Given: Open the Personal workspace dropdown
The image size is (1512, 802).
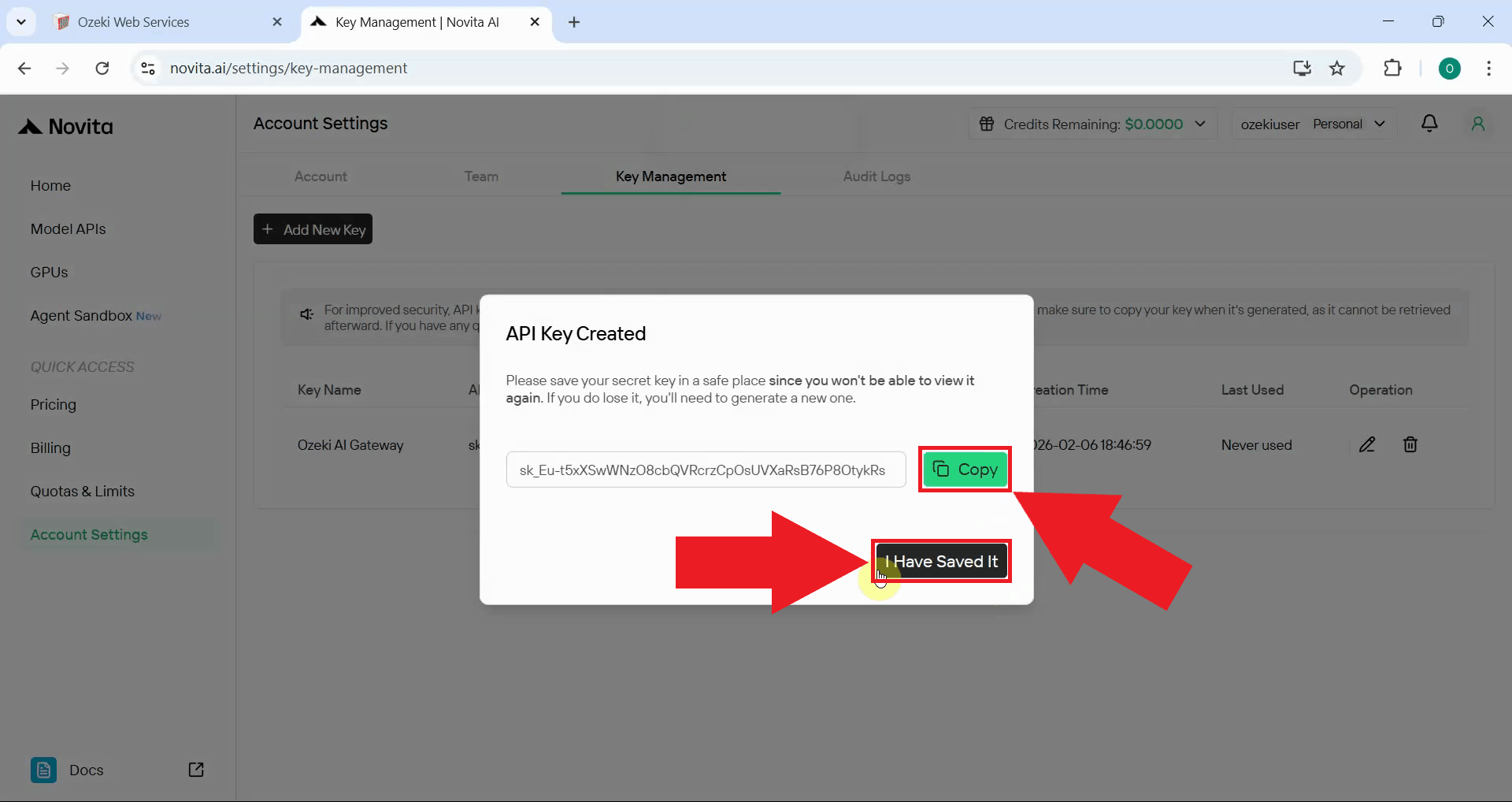Looking at the screenshot, I should coord(1349,124).
